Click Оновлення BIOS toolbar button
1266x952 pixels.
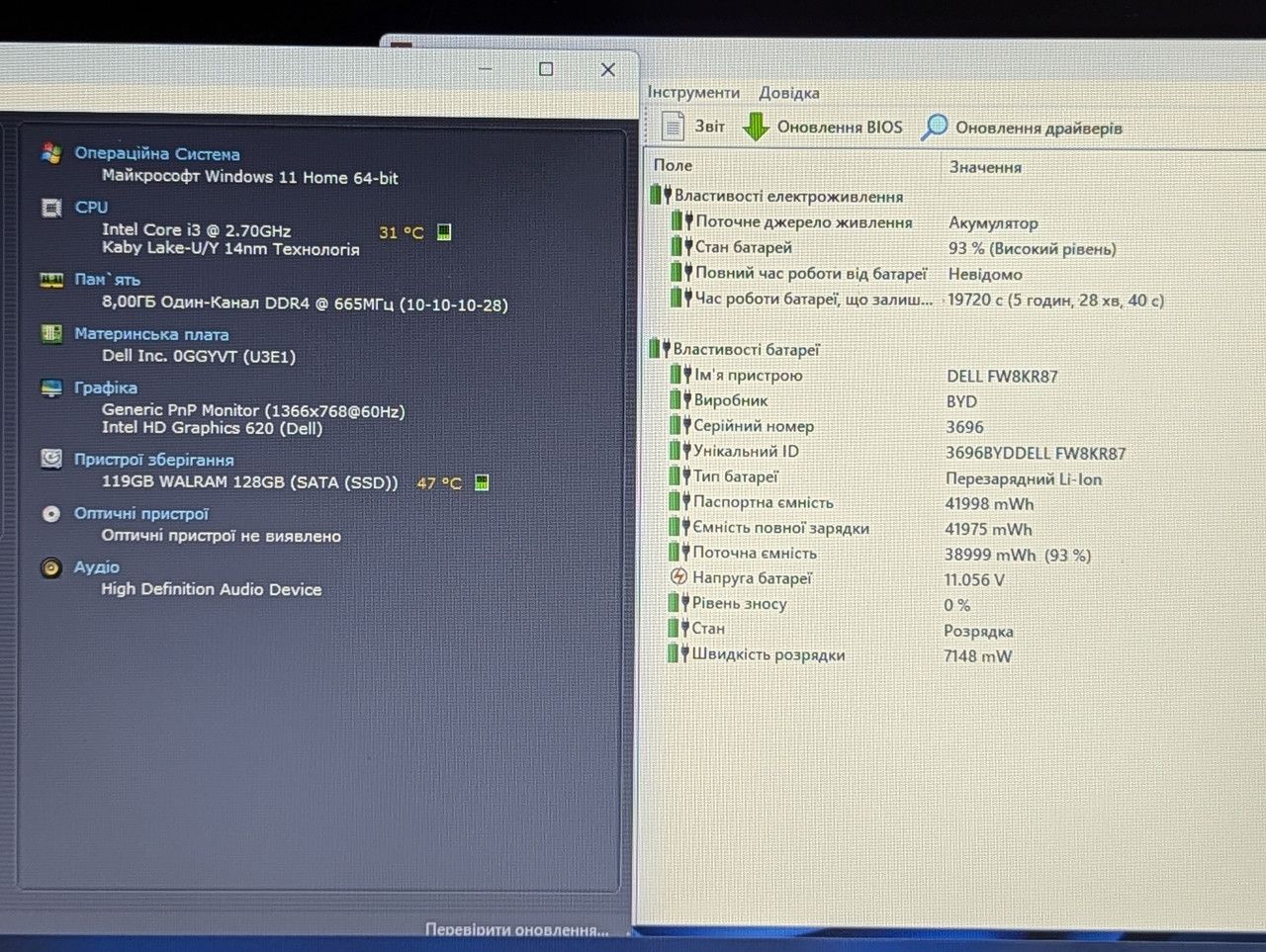[x=823, y=127]
